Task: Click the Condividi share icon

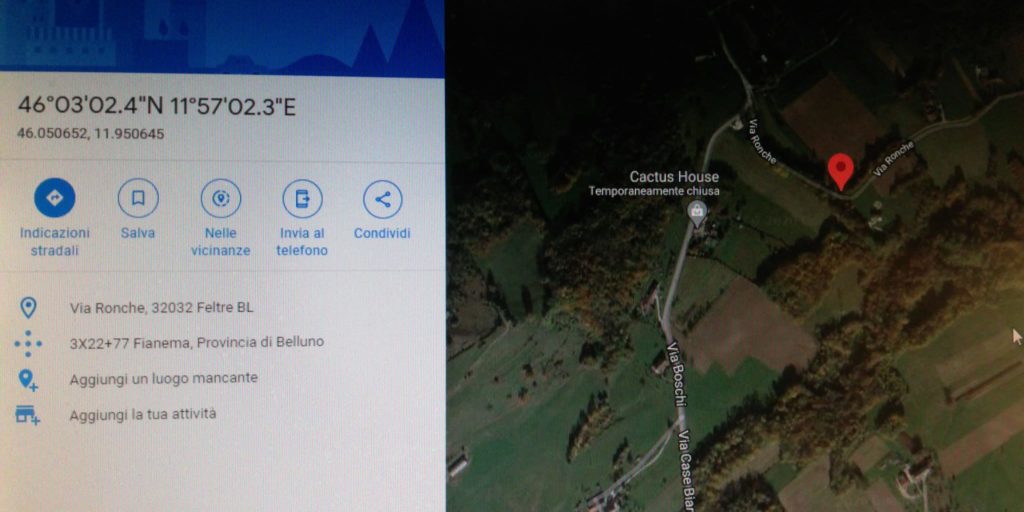Action: pyautogui.click(x=383, y=200)
